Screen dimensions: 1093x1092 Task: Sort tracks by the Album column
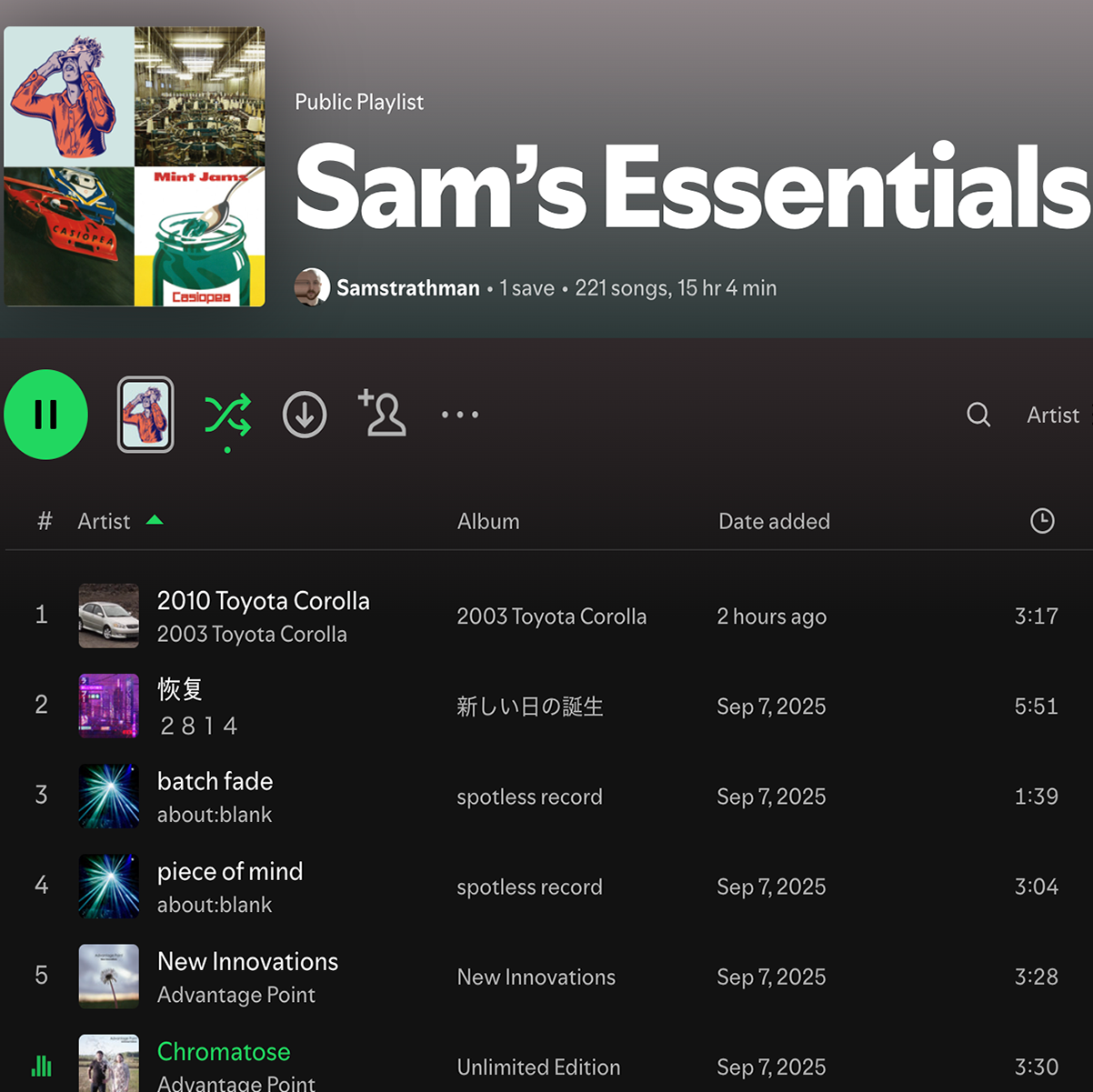coord(488,520)
